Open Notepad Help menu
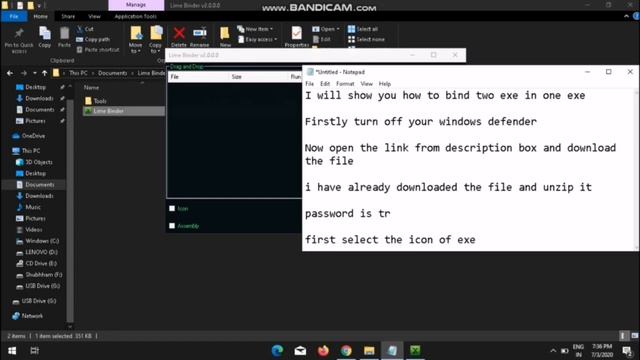 385,84
